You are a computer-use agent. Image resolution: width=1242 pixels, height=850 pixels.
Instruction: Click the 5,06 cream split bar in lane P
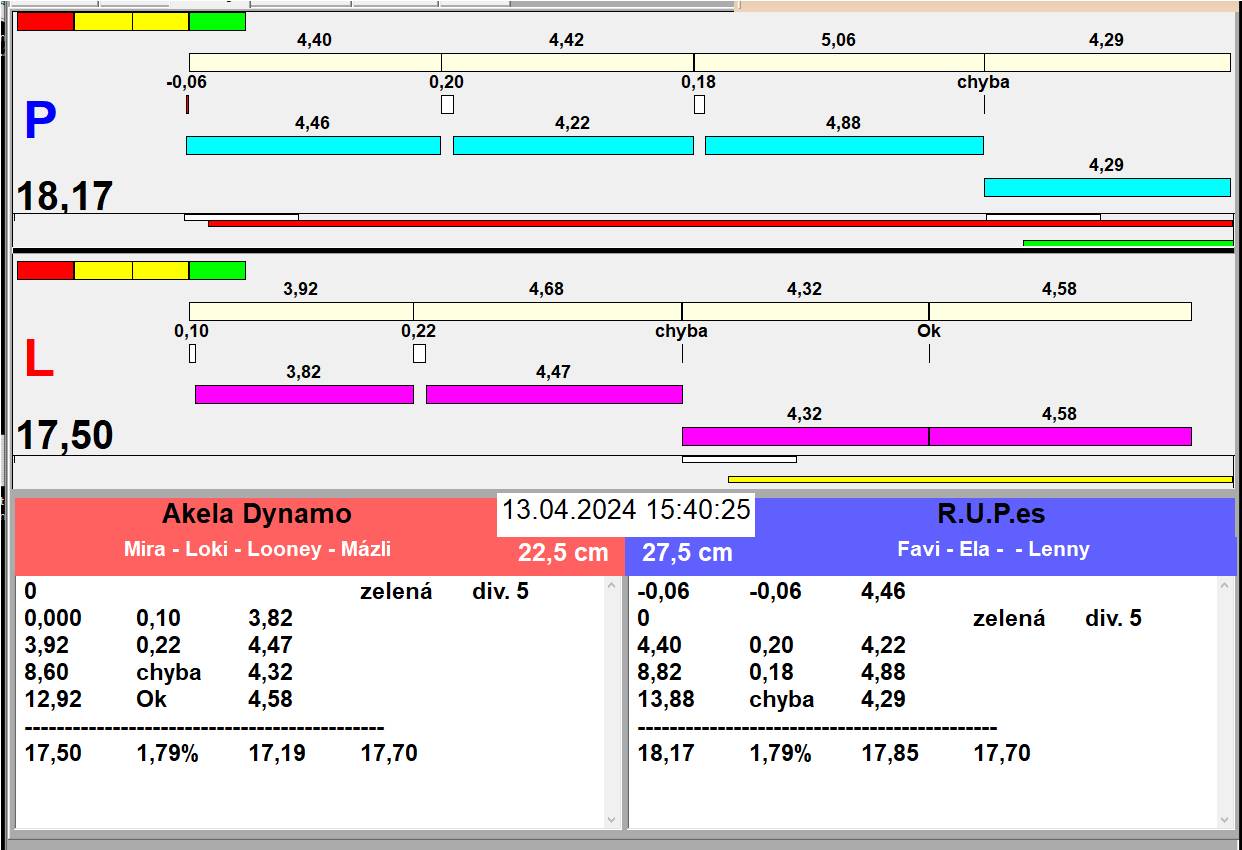[838, 62]
